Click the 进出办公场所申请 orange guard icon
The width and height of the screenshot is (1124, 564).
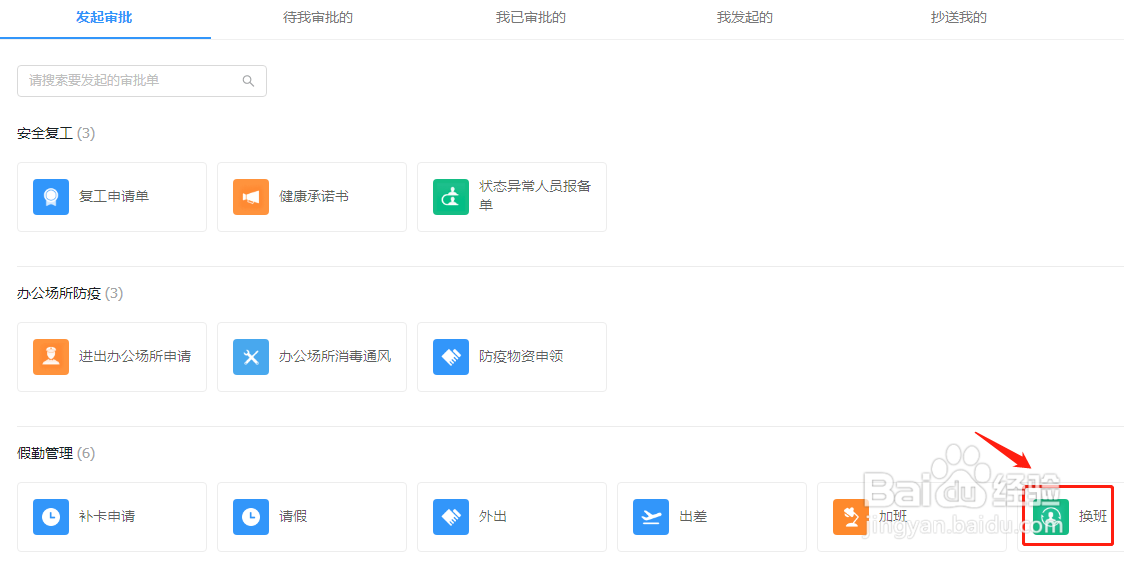[x=51, y=357]
